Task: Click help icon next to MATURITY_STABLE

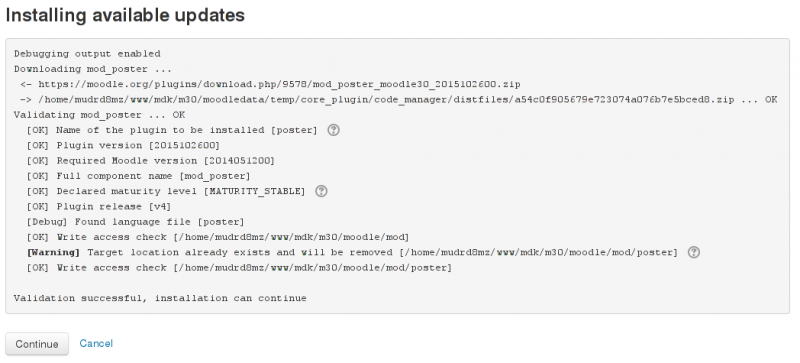Action: [321, 191]
